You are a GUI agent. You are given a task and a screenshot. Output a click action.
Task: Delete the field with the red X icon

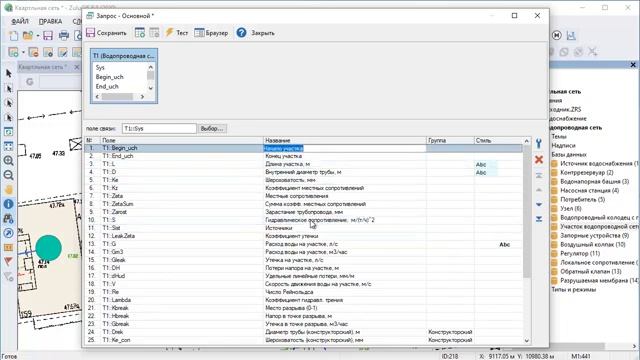click(x=539, y=160)
